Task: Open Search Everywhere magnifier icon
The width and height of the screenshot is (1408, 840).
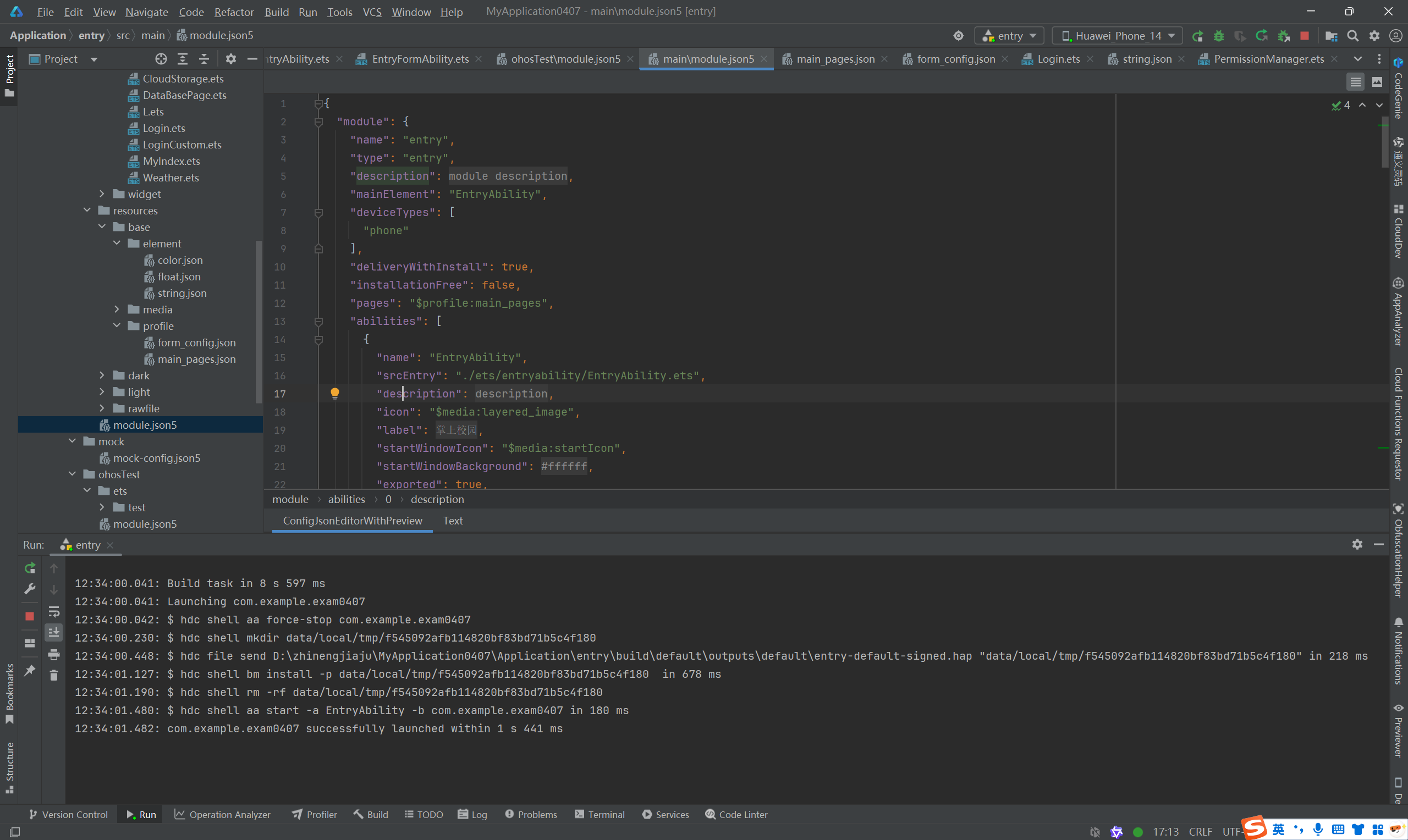Action: pos(1352,36)
